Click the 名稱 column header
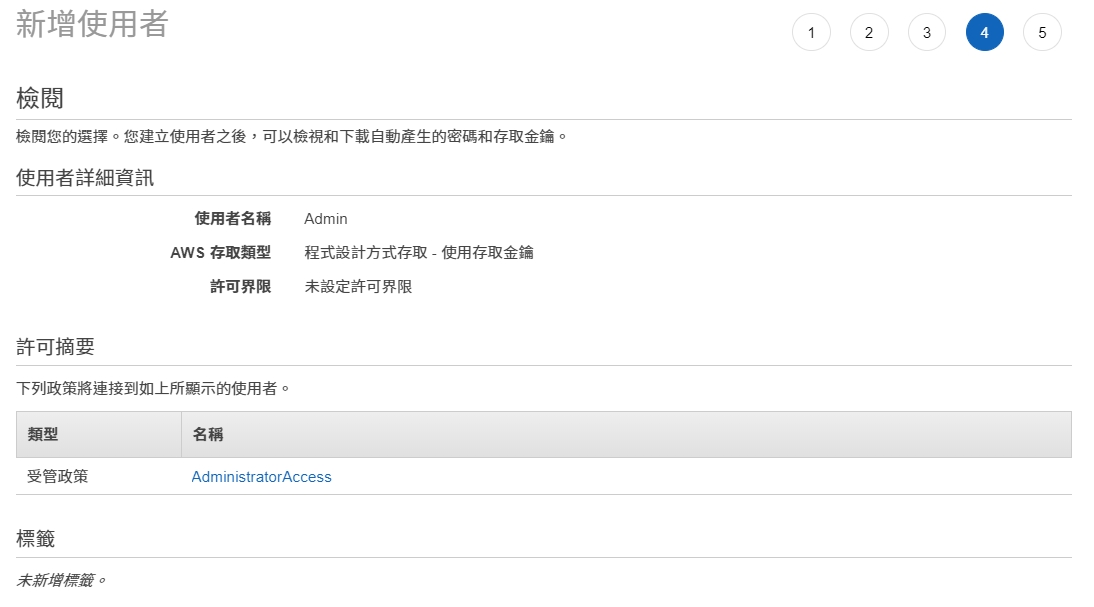Viewport: 1094px width, 607px height. pyautogui.click(x=208, y=434)
